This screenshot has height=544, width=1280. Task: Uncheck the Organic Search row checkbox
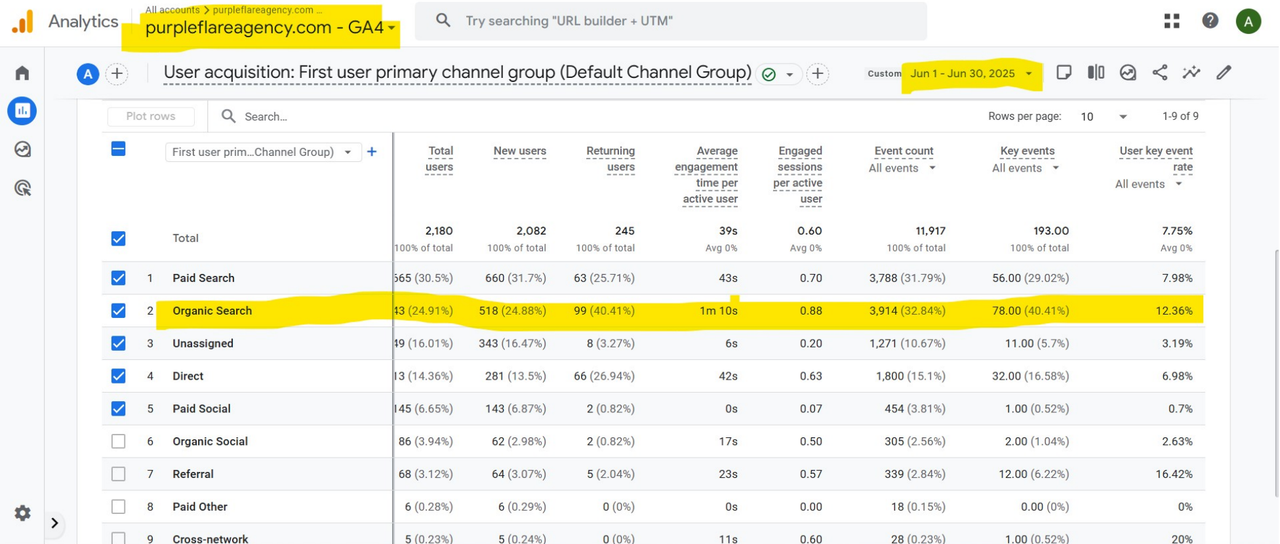(118, 310)
